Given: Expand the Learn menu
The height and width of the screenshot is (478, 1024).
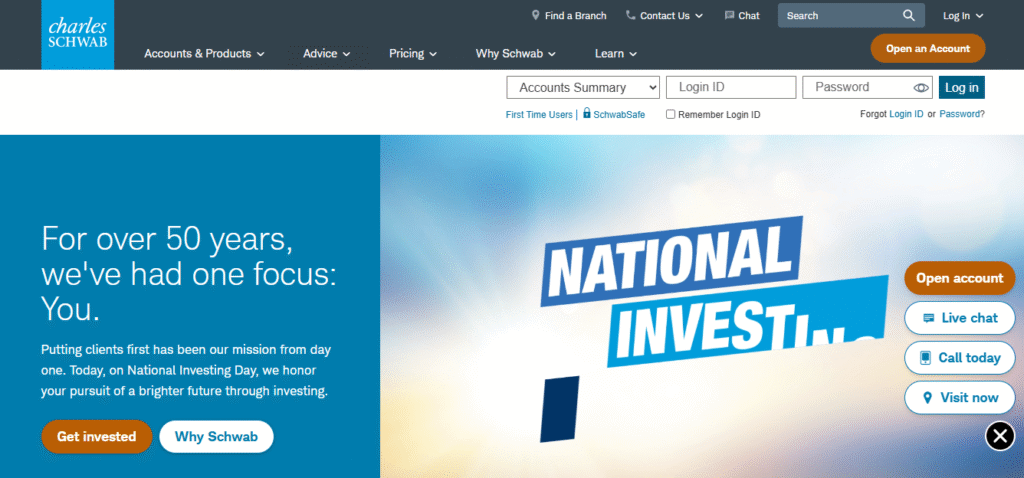Looking at the screenshot, I should [x=615, y=54].
